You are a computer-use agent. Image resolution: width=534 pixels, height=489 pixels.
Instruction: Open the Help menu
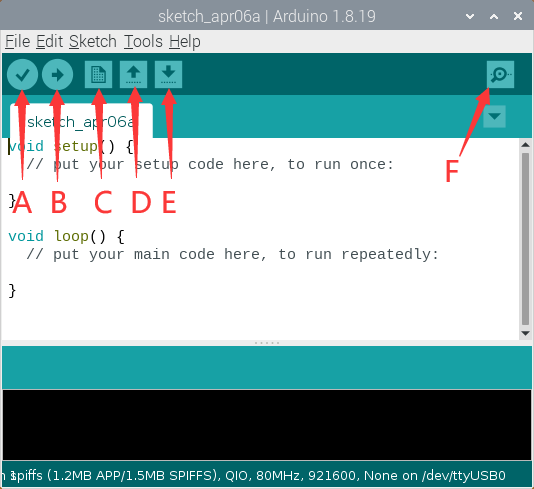coord(185,42)
